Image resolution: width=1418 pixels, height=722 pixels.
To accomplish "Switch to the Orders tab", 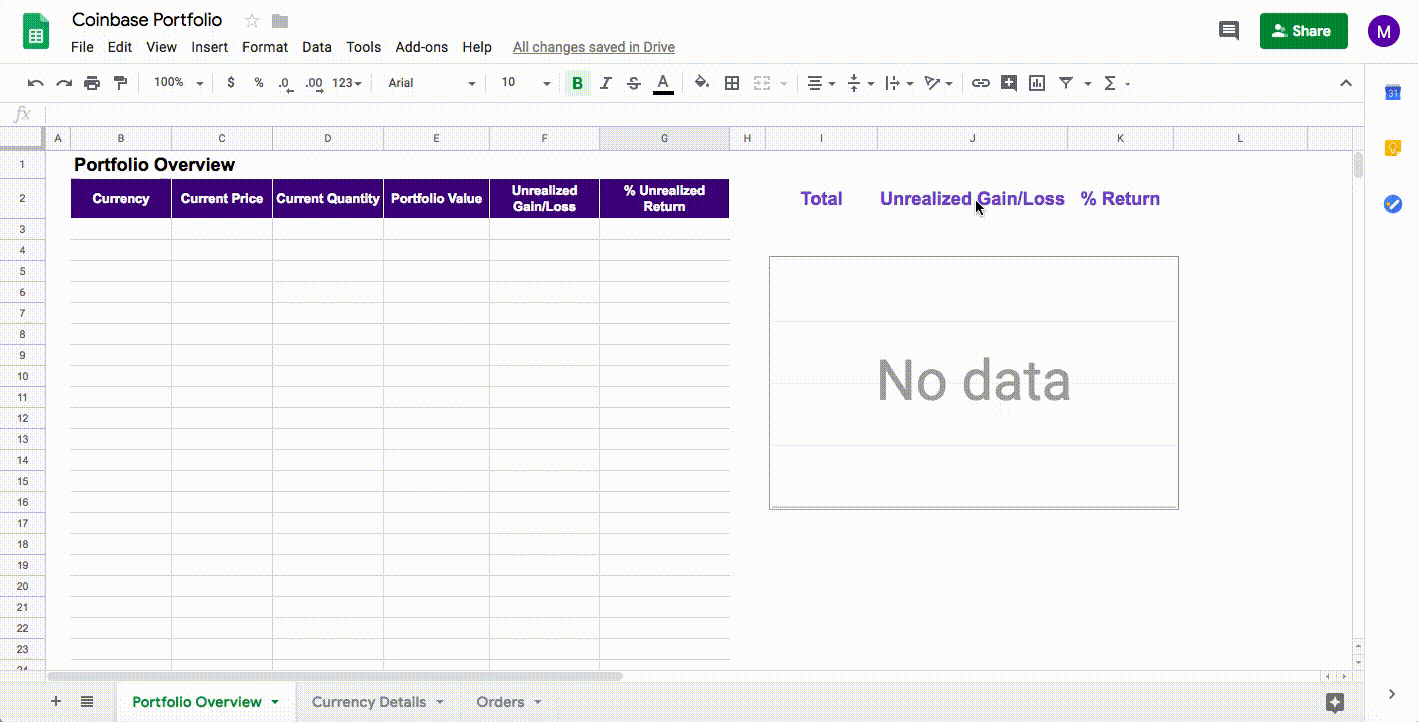I will pyautogui.click(x=500, y=702).
